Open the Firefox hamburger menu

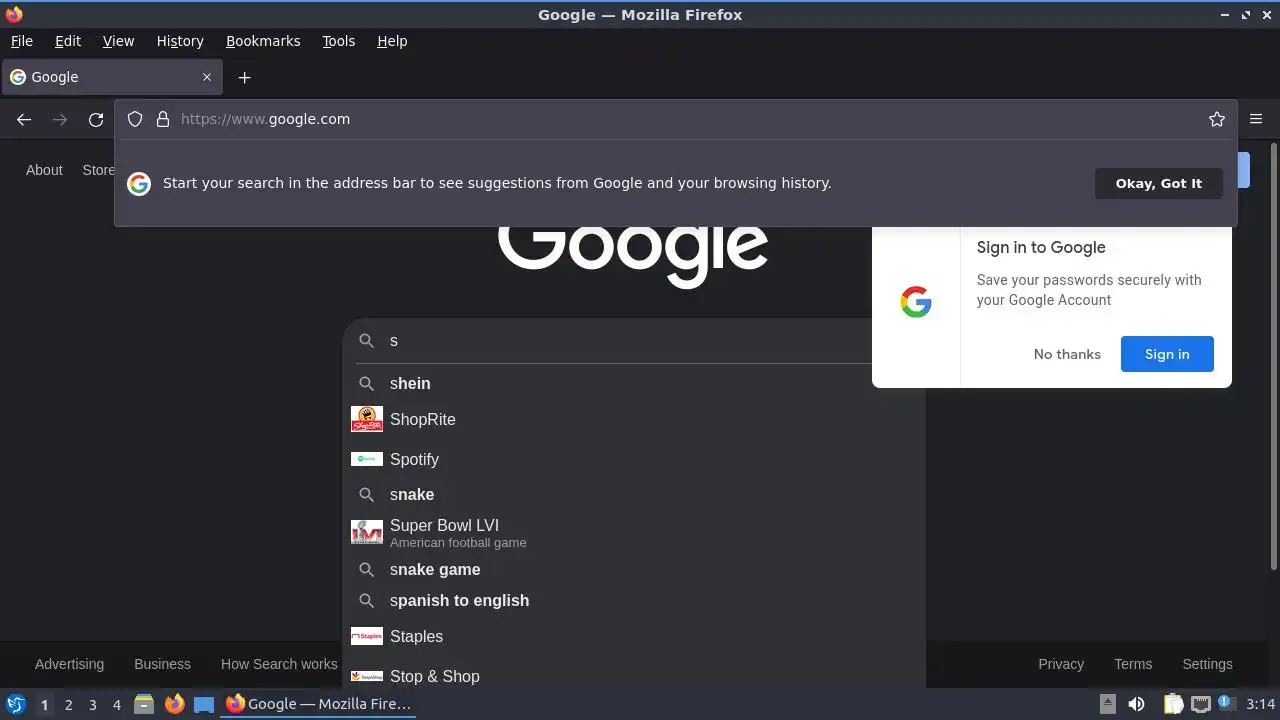(x=1256, y=119)
